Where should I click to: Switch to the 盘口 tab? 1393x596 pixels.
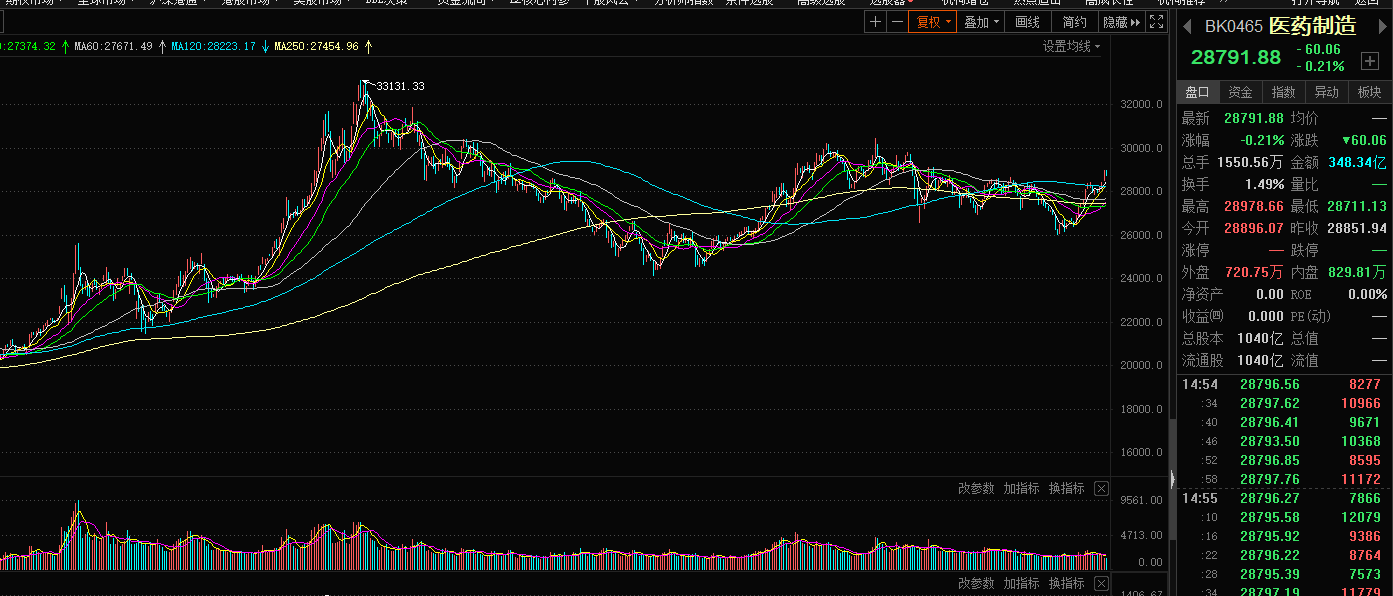tap(1197, 92)
